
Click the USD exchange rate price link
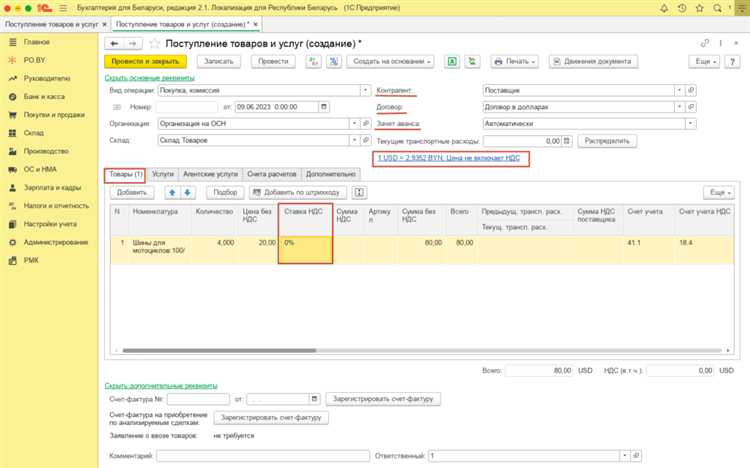pyautogui.click(x=450, y=159)
